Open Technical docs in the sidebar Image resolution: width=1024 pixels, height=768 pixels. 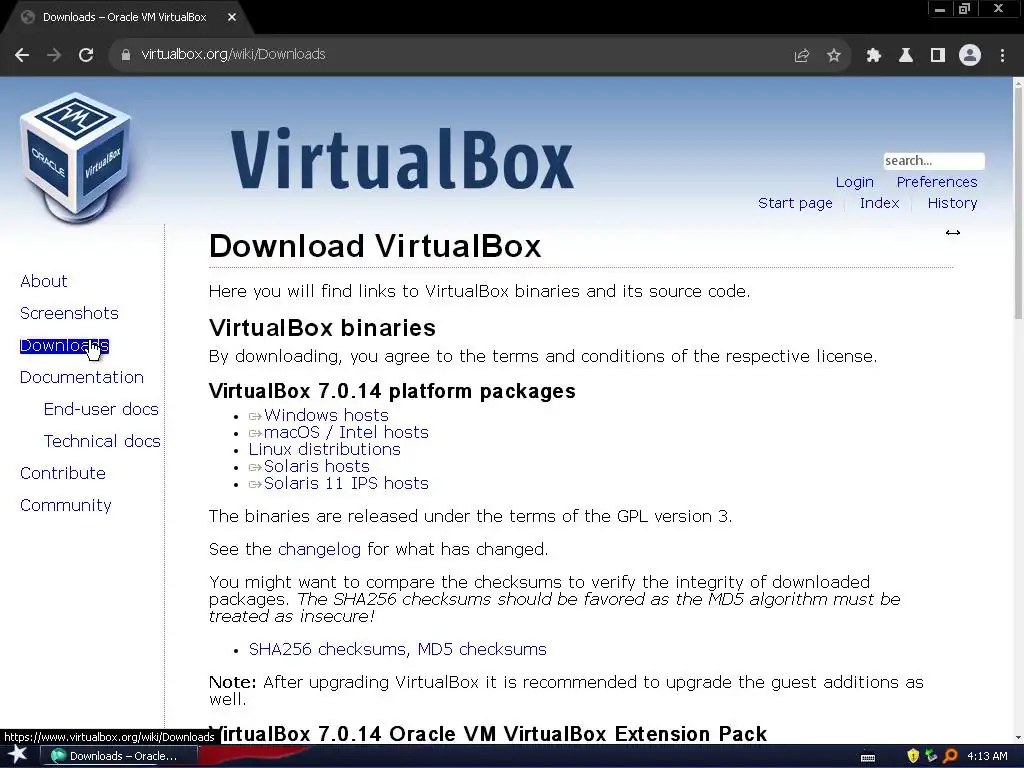click(102, 441)
